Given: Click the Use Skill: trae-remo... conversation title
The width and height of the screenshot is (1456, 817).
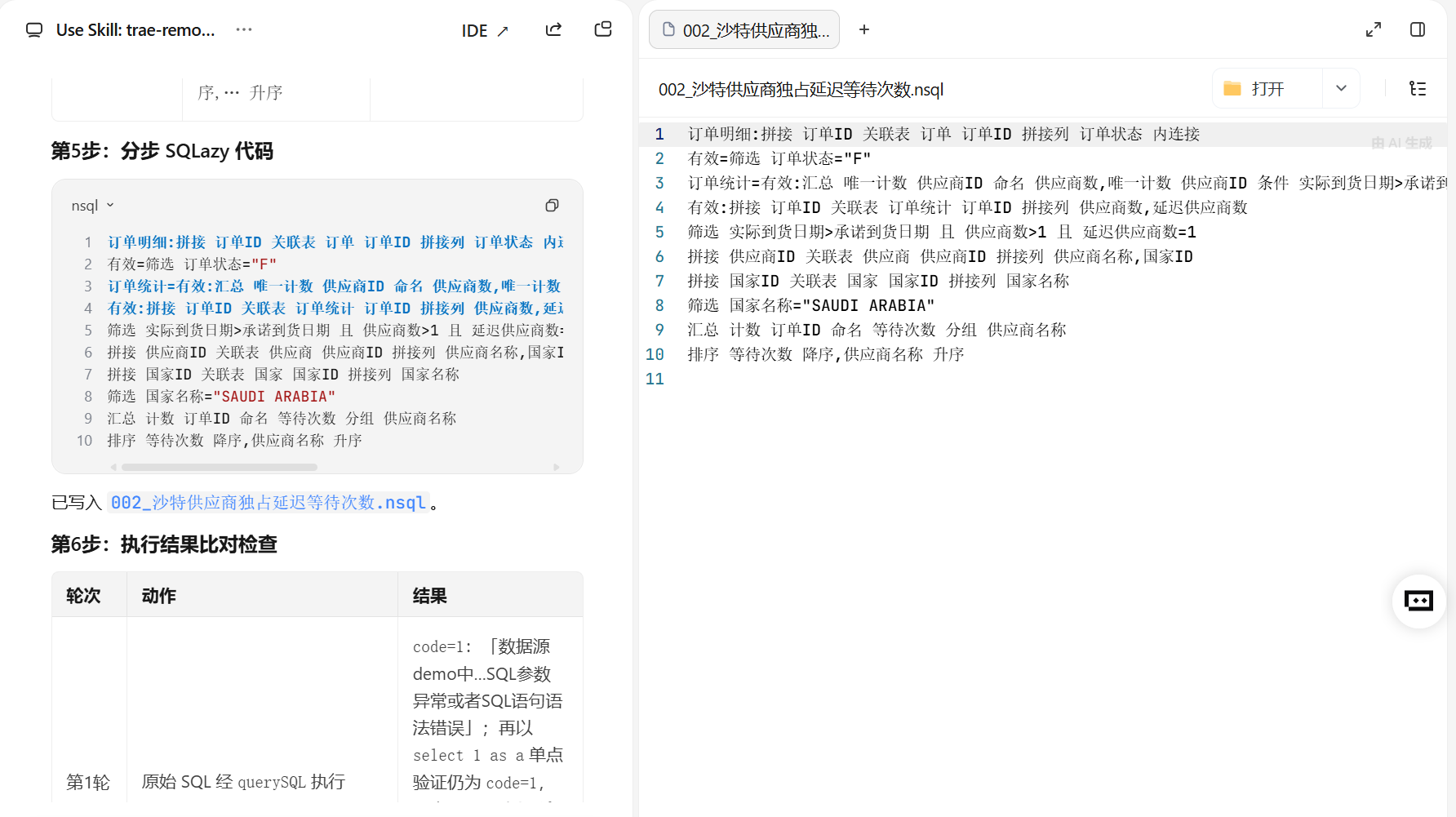Looking at the screenshot, I should click(x=135, y=30).
